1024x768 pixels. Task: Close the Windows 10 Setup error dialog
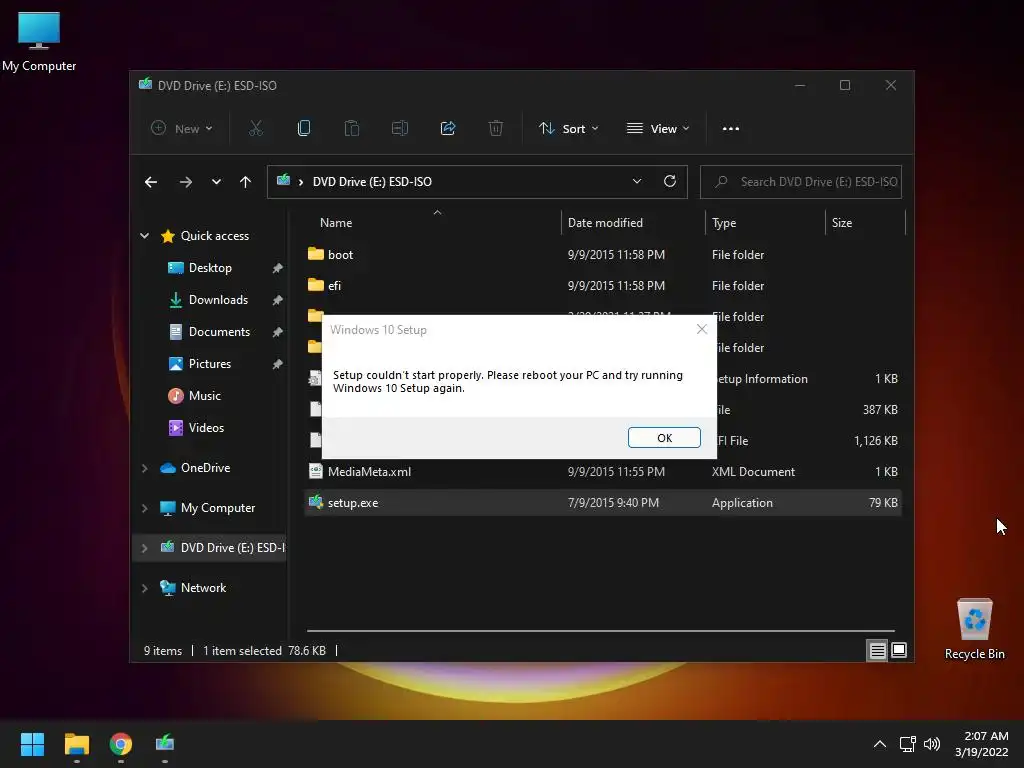tap(702, 329)
